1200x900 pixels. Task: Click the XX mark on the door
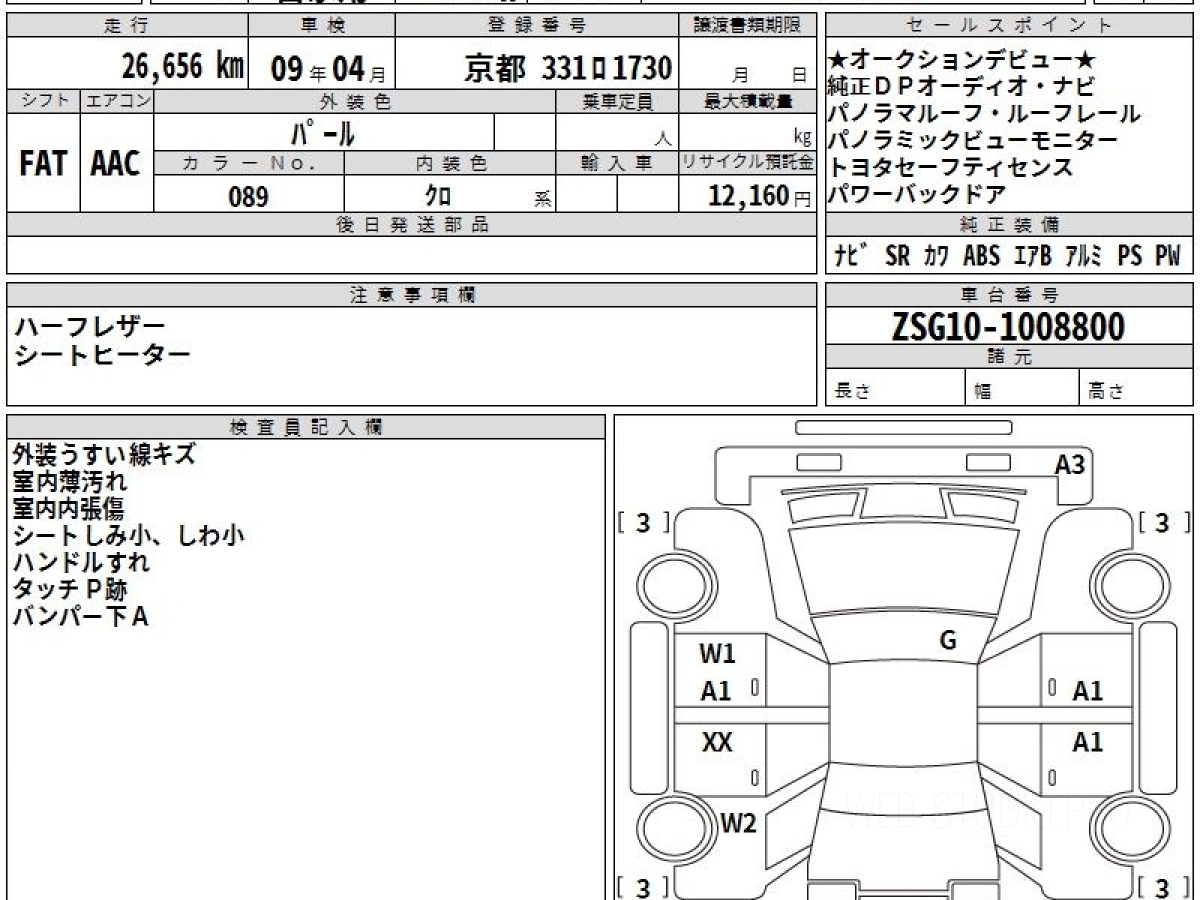pyautogui.click(x=717, y=742)
